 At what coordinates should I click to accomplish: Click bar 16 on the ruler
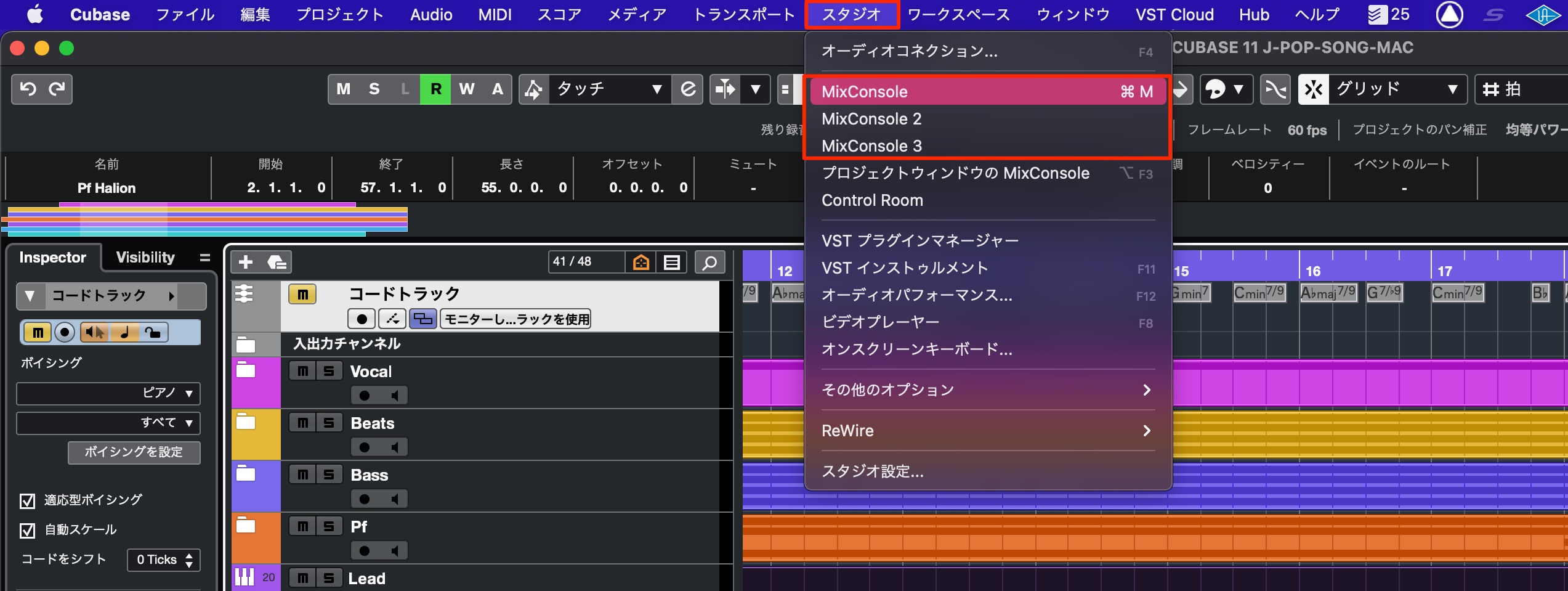tap(1313, 271)
